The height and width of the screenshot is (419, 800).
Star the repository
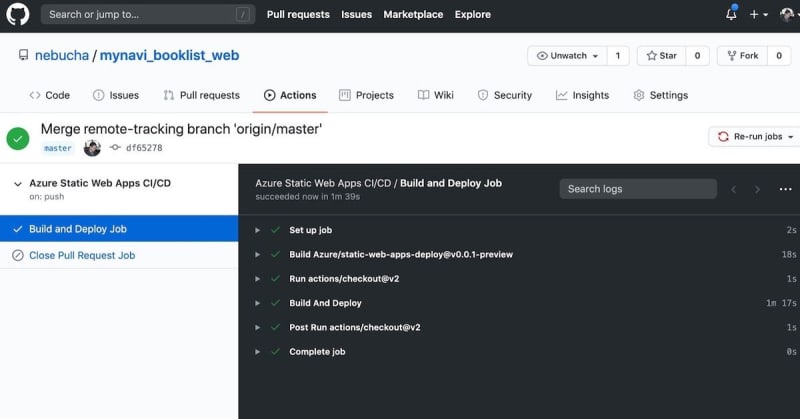[x=661, y=56]
